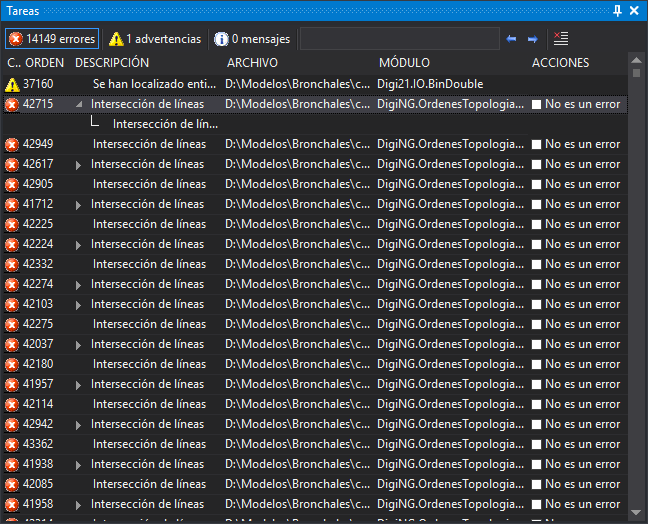Sort by DESCRIPCIÓN column header
The image size is (648, 524).
point(112,63)
